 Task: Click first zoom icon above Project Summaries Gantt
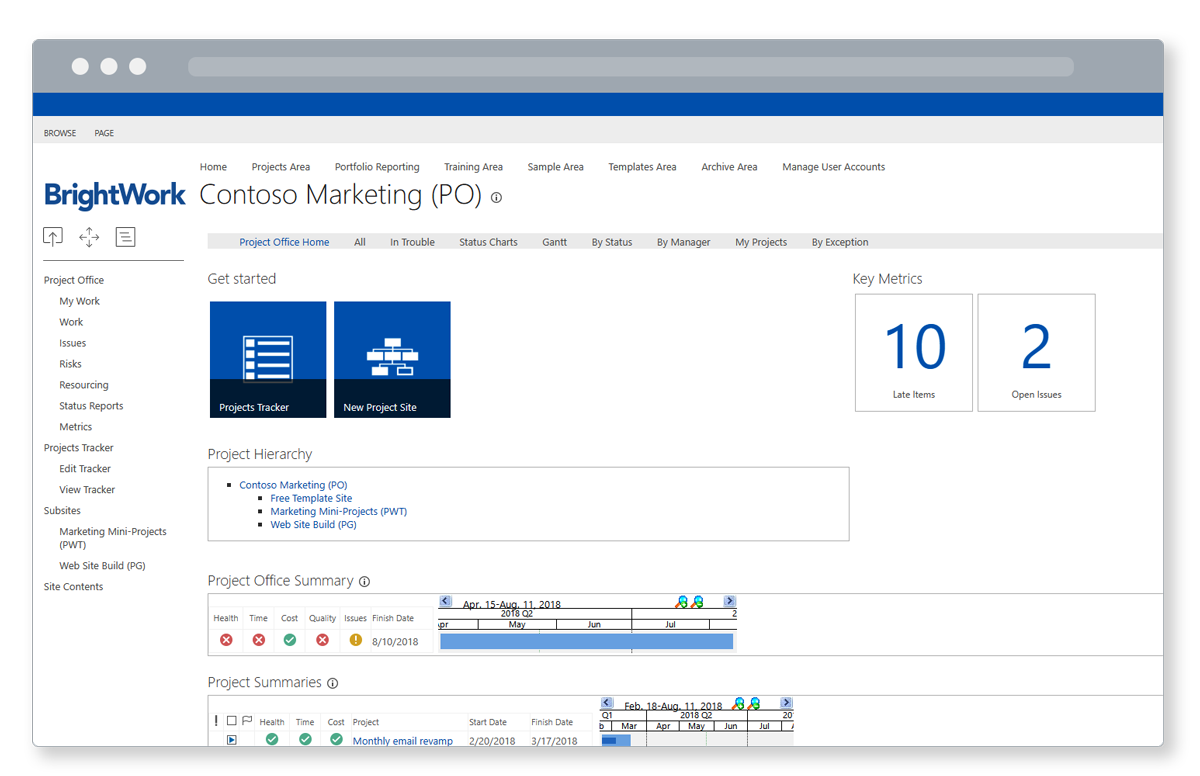[739, 704]
